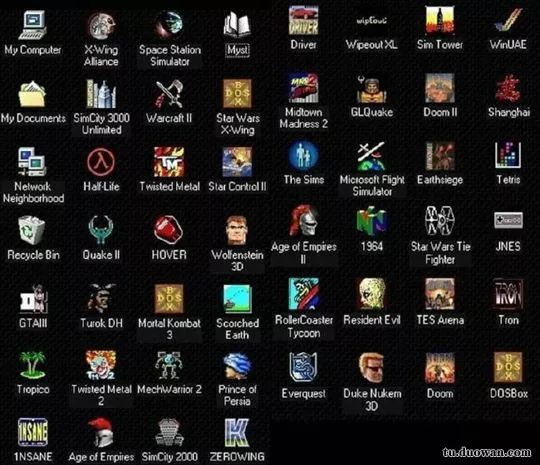
Task: Launch SimCity 3000 Unlimited
Action: [101, 94]
